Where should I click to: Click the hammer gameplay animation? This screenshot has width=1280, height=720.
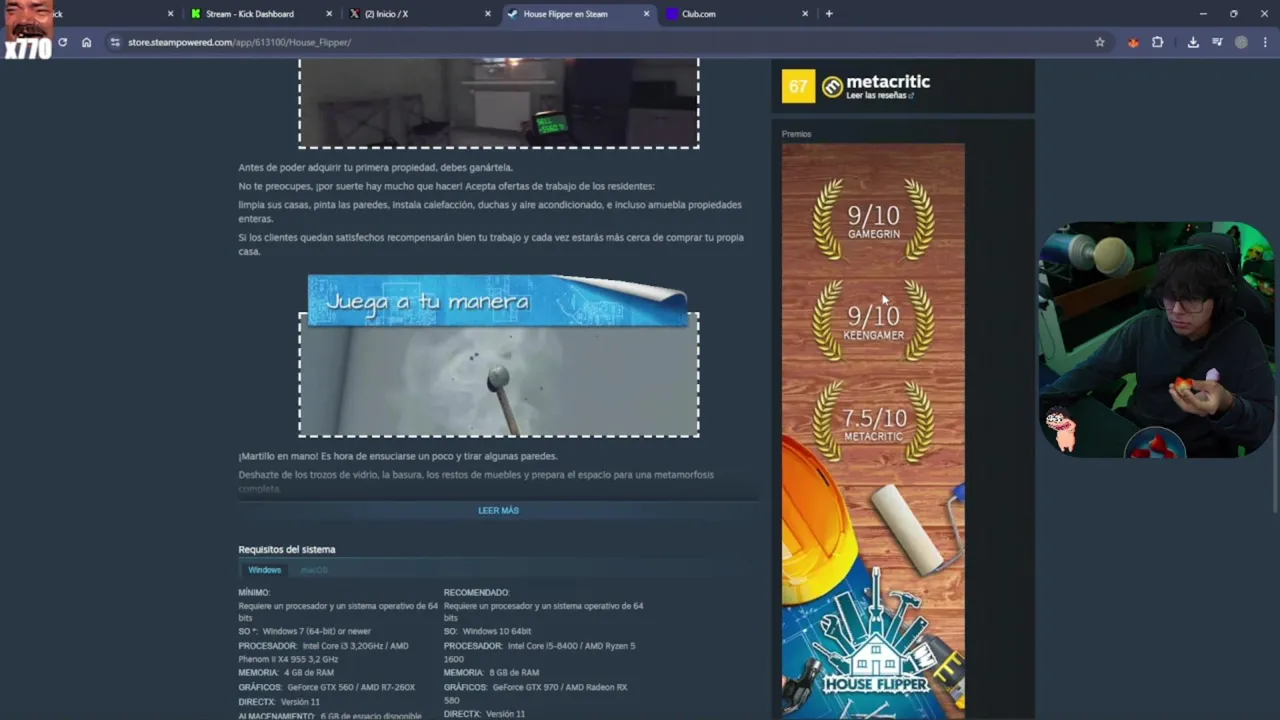coord(498,380)
